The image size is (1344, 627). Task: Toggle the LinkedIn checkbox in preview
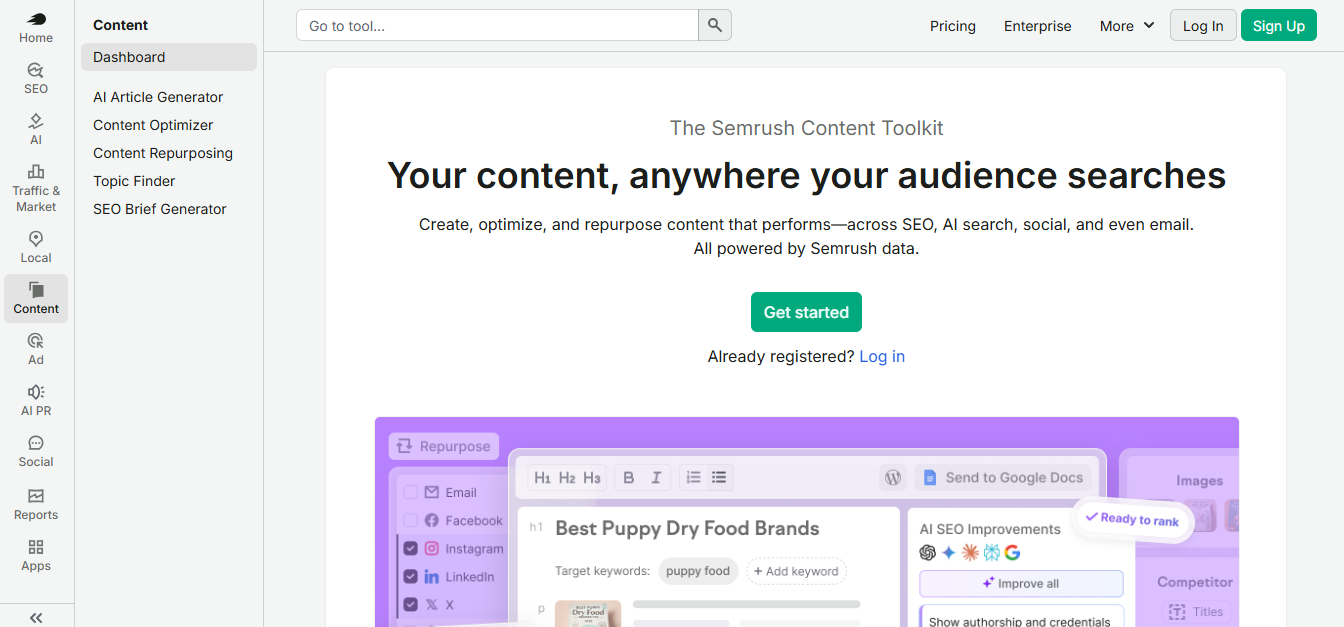coord(410,576)
